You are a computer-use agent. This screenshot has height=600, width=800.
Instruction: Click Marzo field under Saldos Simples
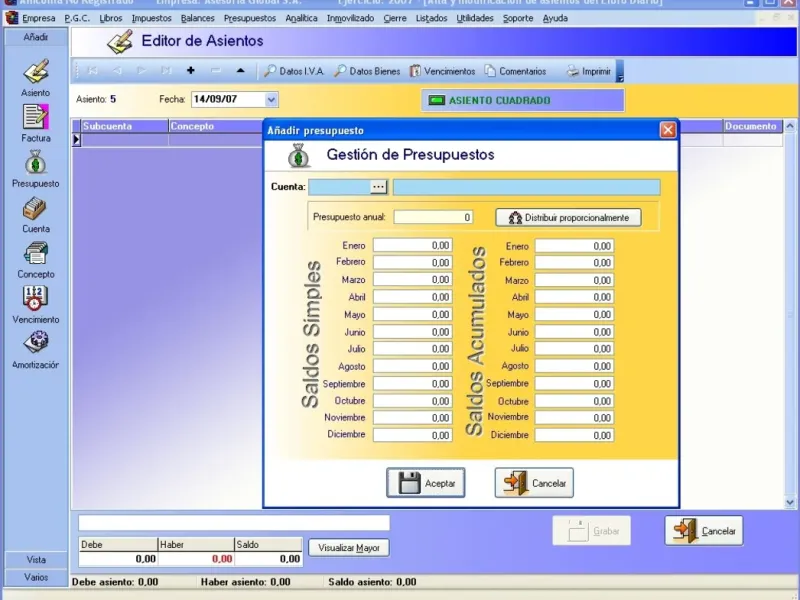pos(412,280)
